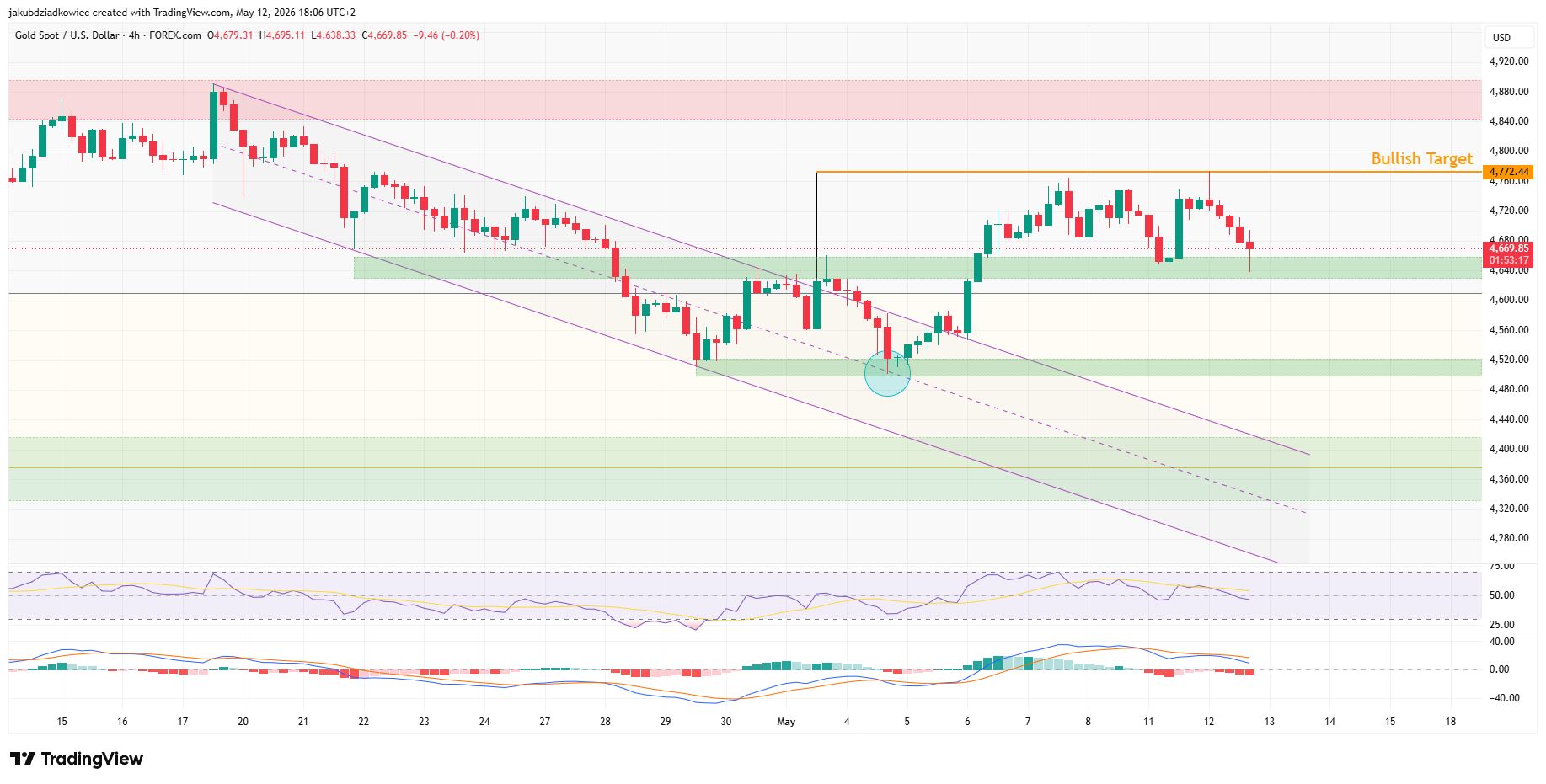Screen dimensions: 1546x784
Task: Click date 11 on the time axis
Action: [x=1148, y=722]
